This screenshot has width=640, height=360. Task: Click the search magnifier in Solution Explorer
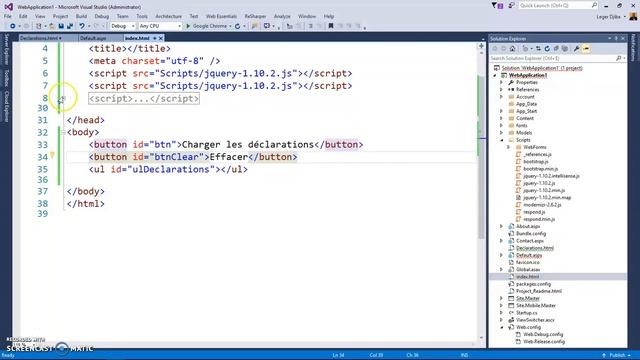click(618, 58)
